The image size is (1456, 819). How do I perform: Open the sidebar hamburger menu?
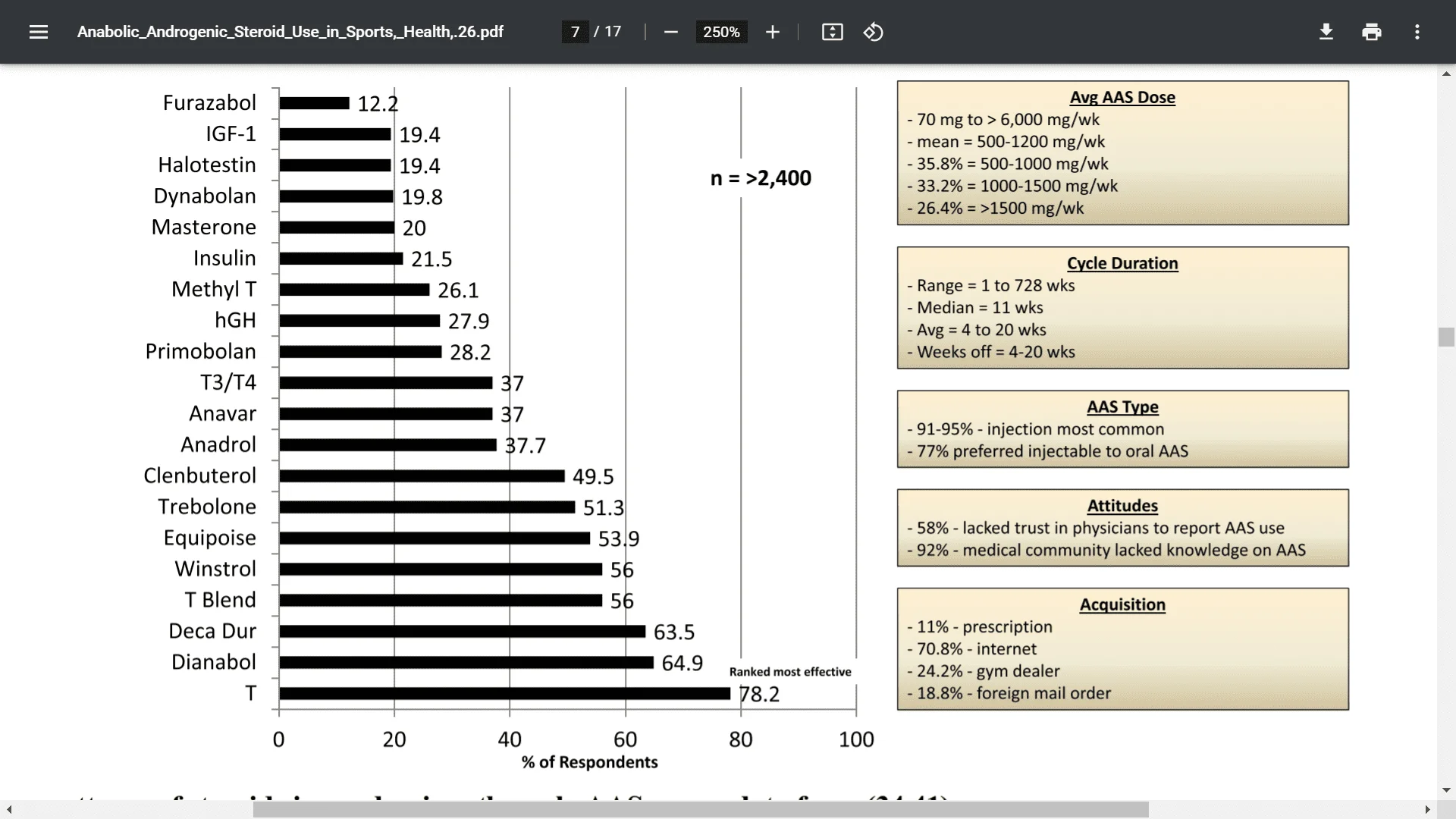[x=39, y=32]
